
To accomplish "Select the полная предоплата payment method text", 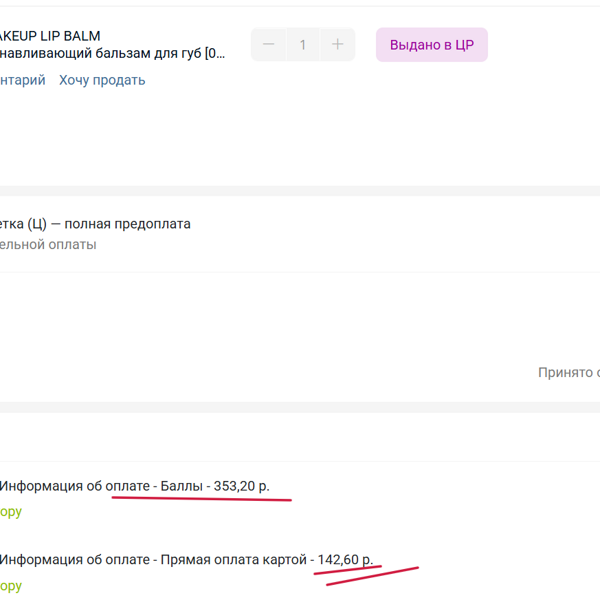I will click(x=127, y=224).
